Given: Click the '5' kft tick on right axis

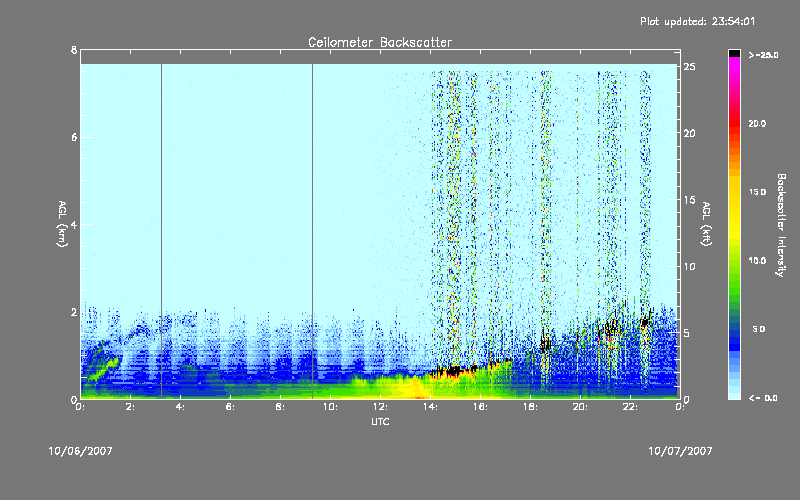Looking at the screenshot, I should pyautogui.click(x=687, y=333).
